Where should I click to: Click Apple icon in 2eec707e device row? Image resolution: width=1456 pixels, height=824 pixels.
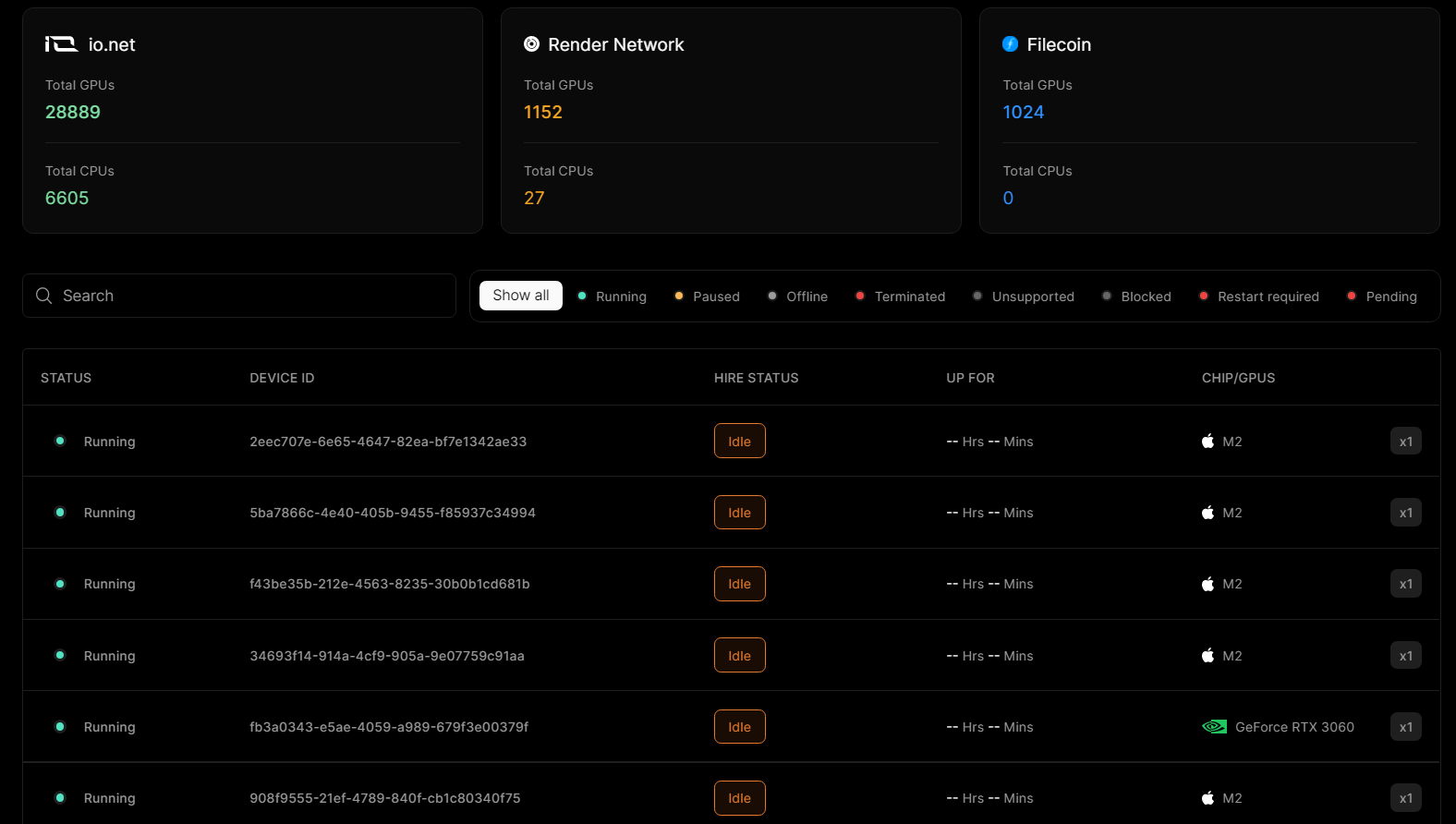pyautogui.click(x=1207, y=442)
